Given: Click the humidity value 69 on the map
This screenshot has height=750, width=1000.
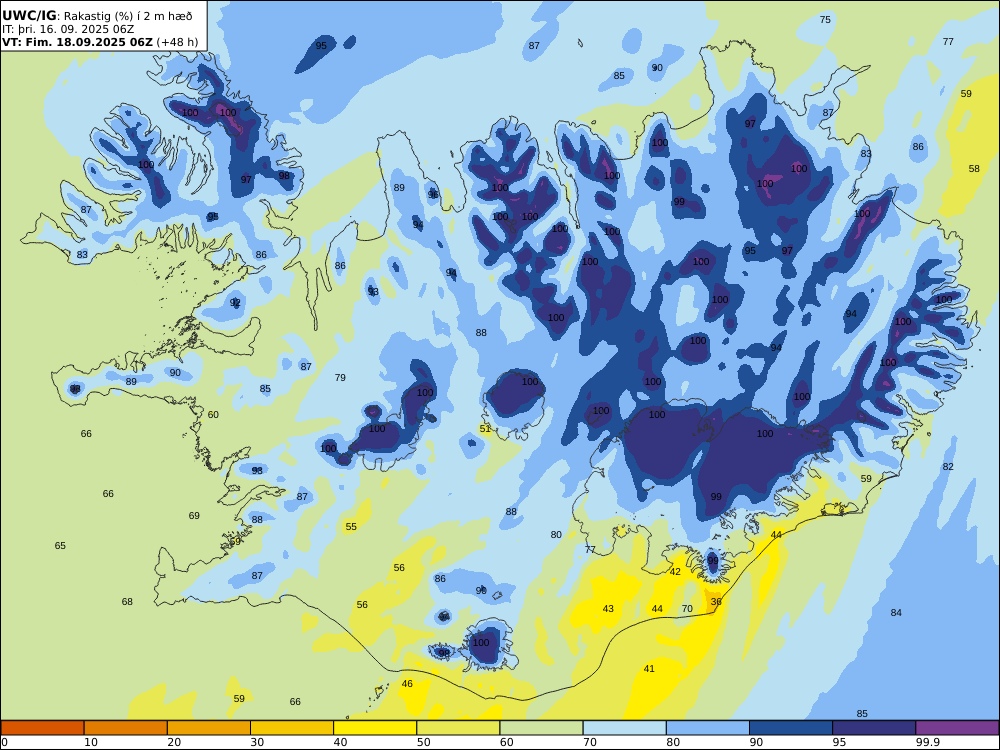Looking at the screenshot, I should 195,516.
